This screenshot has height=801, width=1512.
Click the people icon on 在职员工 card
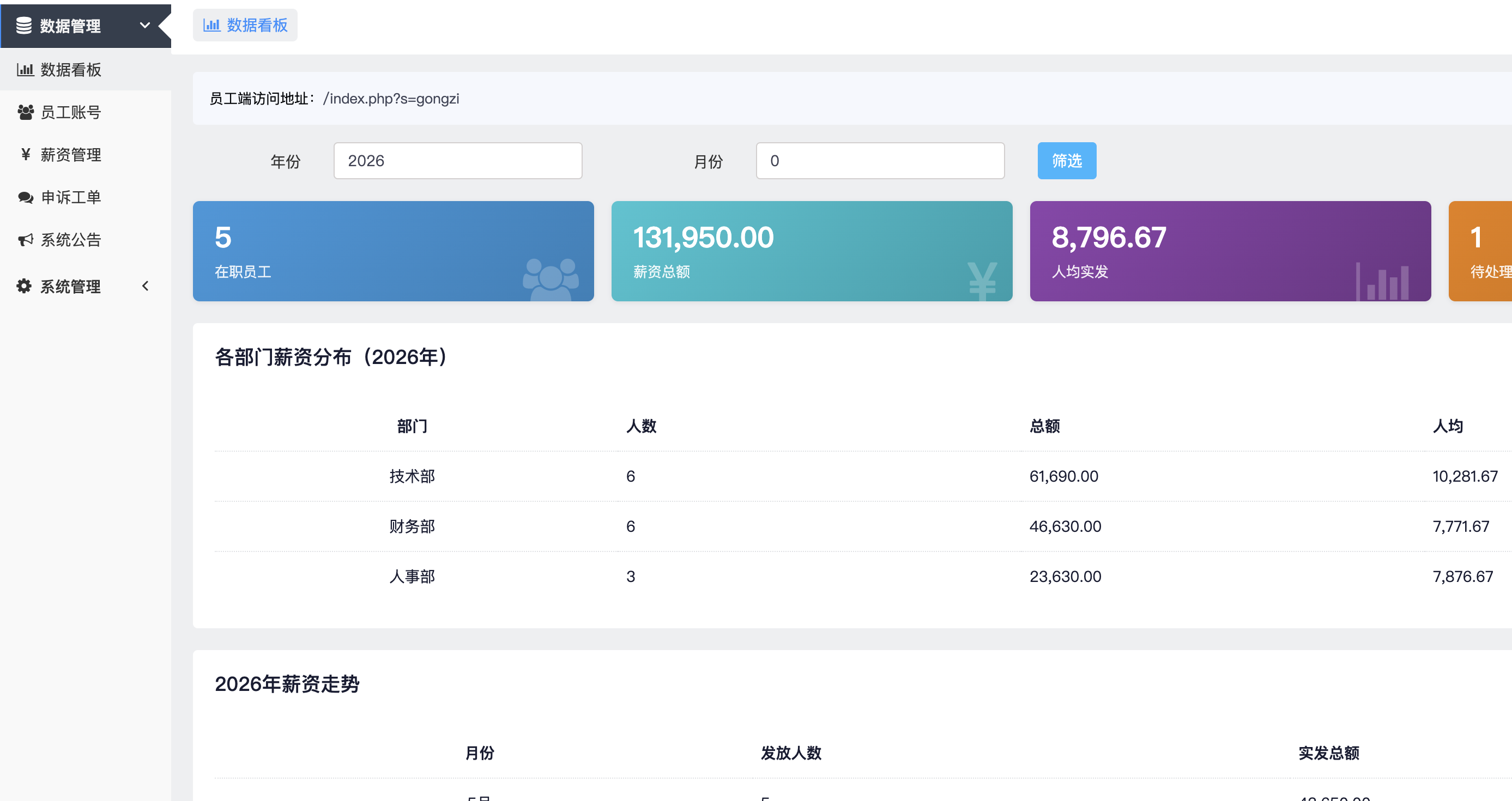pos(551,280)
